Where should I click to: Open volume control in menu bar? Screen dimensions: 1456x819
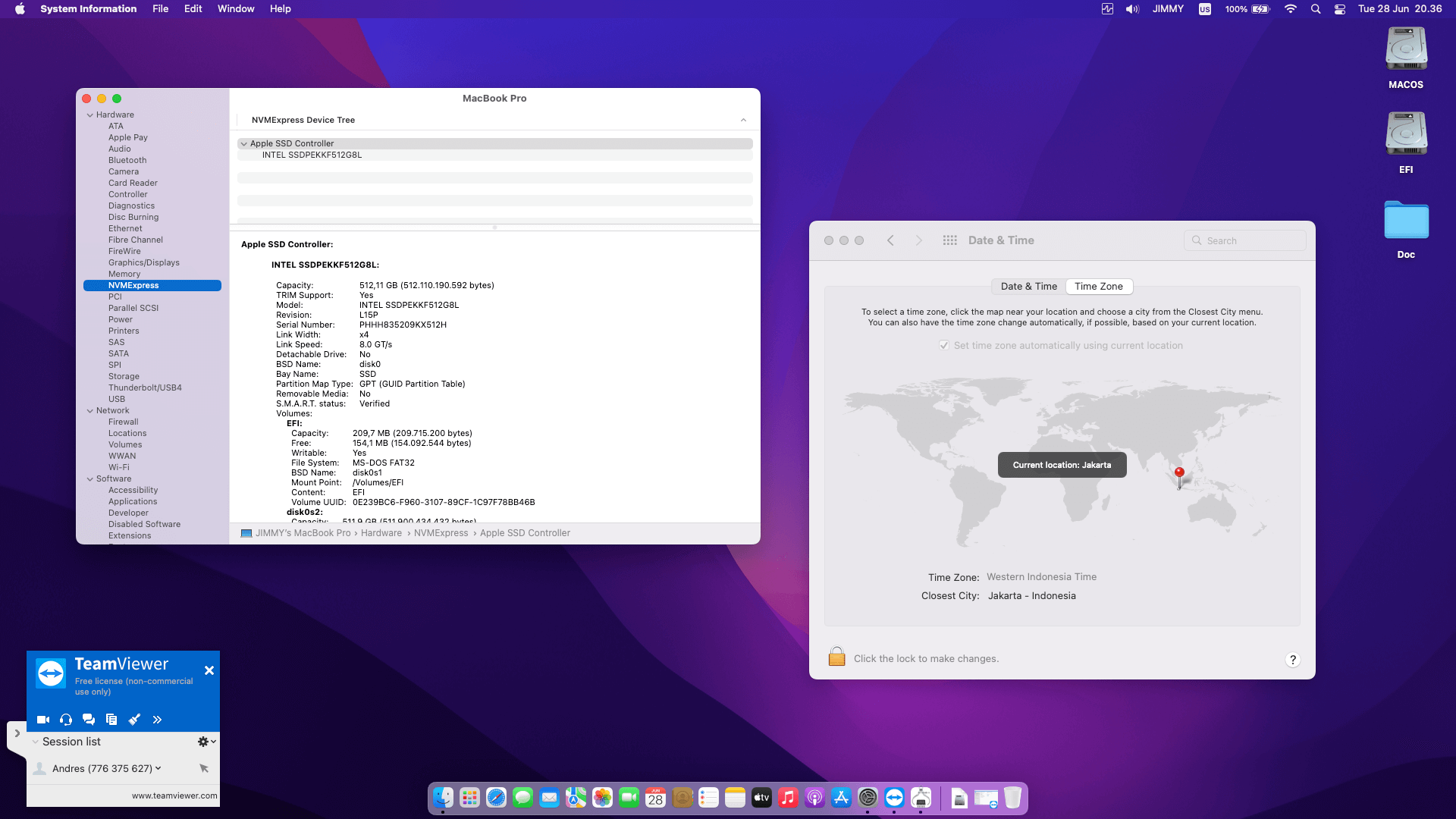click(1132, 9)
